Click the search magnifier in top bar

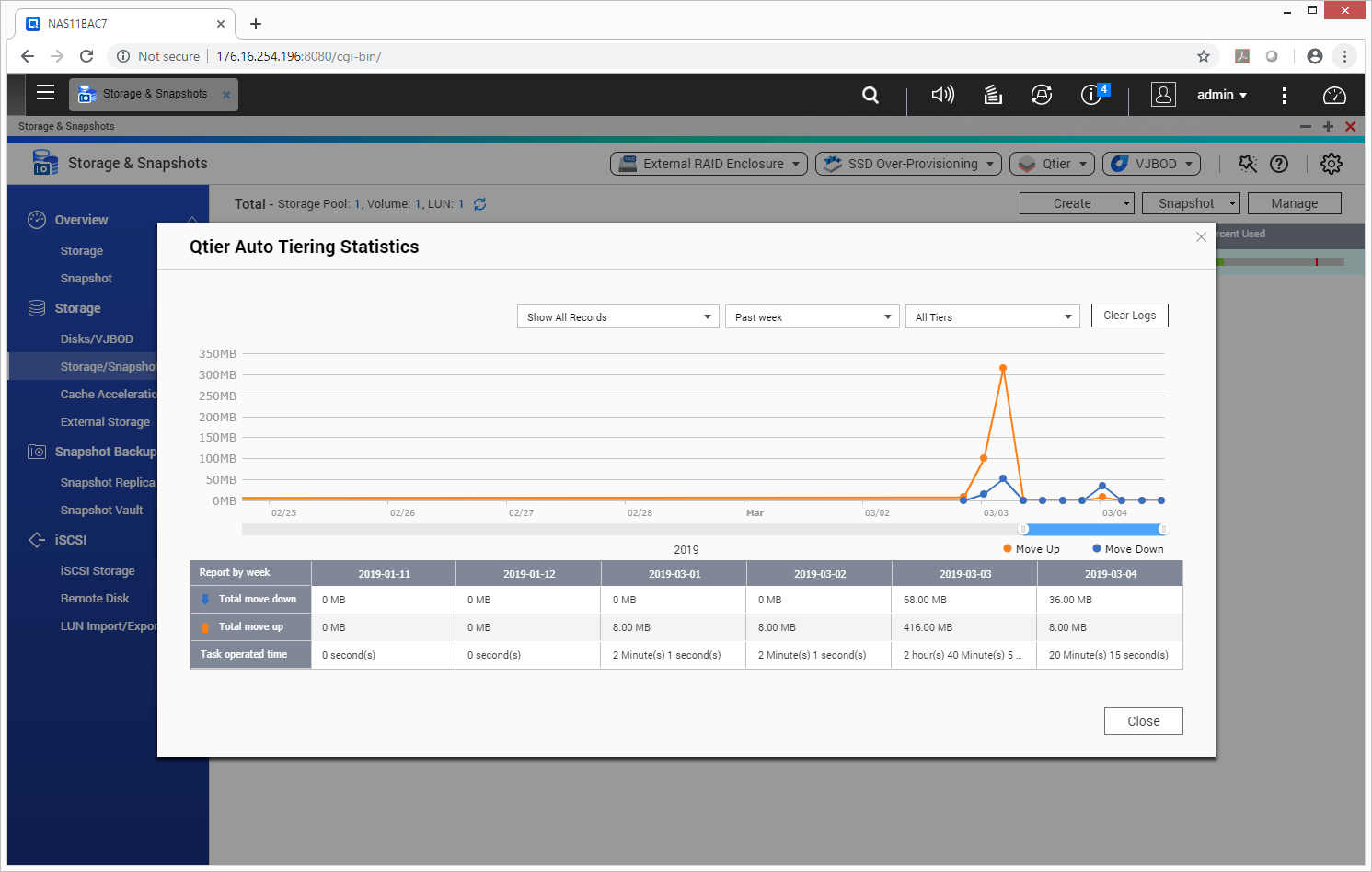(x=870, y=95)
